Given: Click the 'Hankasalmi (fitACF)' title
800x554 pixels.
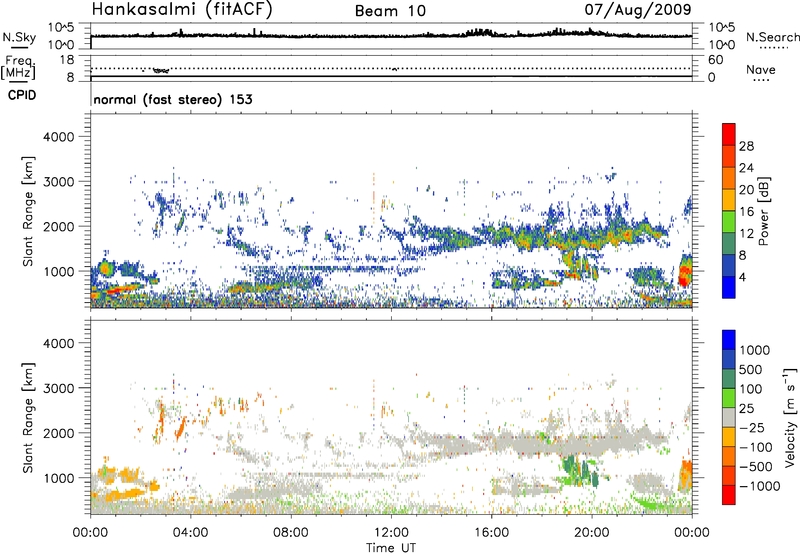Looking at the screenshot, I should click(182, 9).
